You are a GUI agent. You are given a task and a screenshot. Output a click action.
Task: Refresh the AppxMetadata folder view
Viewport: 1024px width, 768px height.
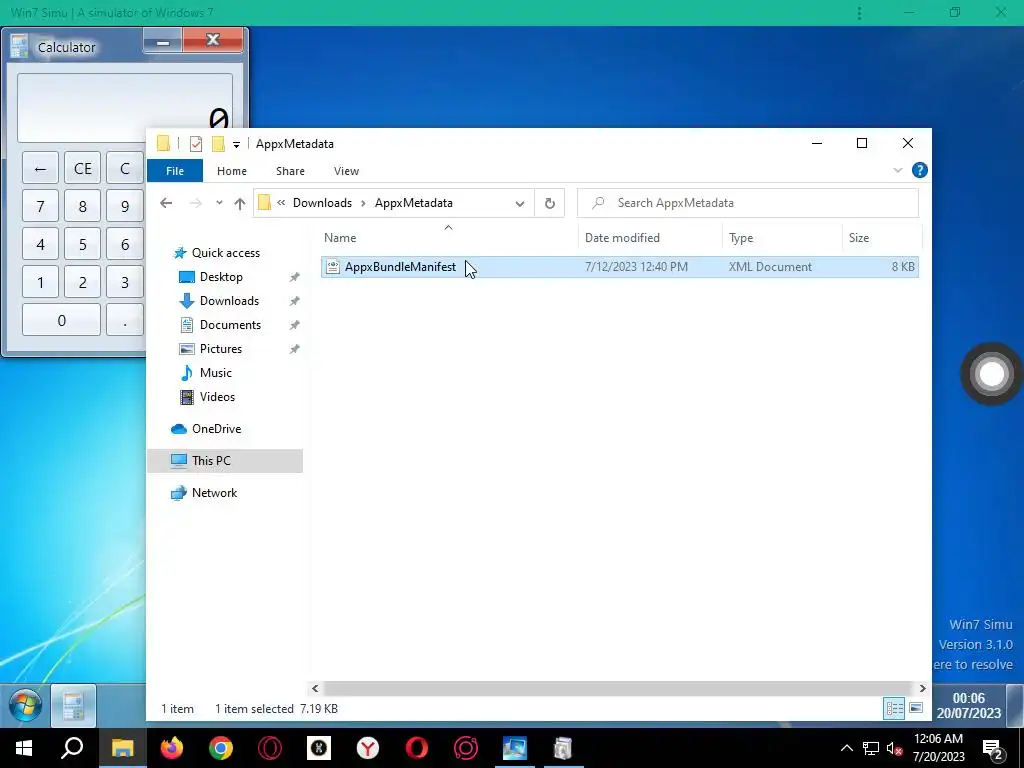point(550,203)
